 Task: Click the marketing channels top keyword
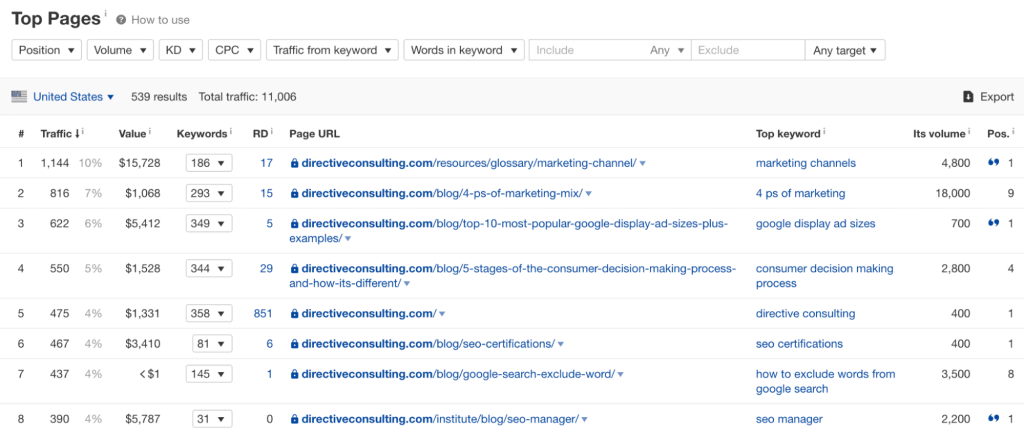click(806, 163)
